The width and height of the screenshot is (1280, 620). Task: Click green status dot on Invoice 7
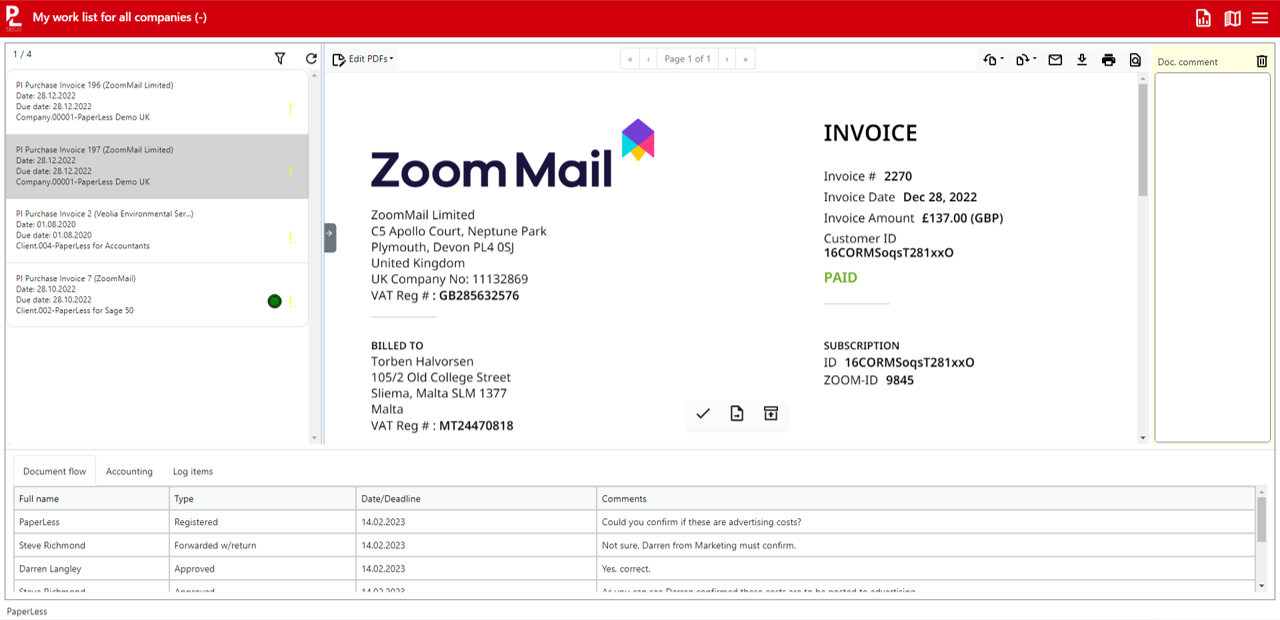[x=275, y=301]
